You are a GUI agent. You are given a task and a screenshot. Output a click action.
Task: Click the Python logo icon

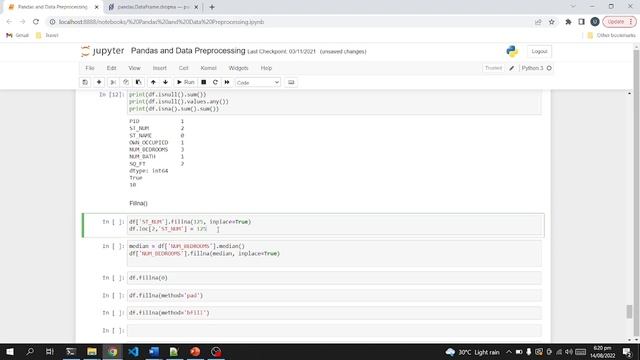[512, 51]
